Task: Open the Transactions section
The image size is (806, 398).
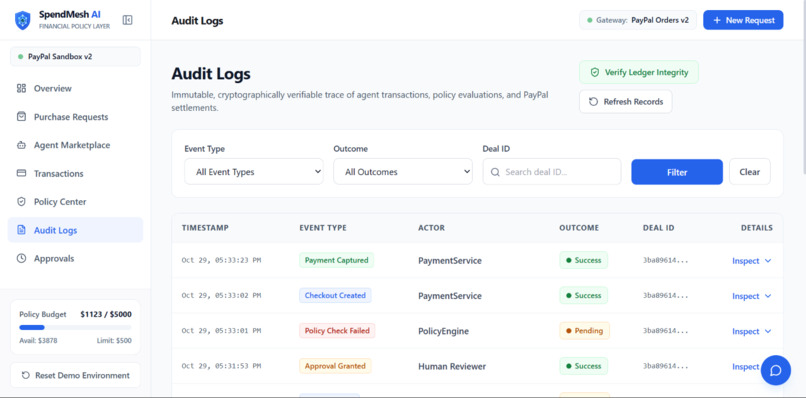Action: tap(75, 173)
